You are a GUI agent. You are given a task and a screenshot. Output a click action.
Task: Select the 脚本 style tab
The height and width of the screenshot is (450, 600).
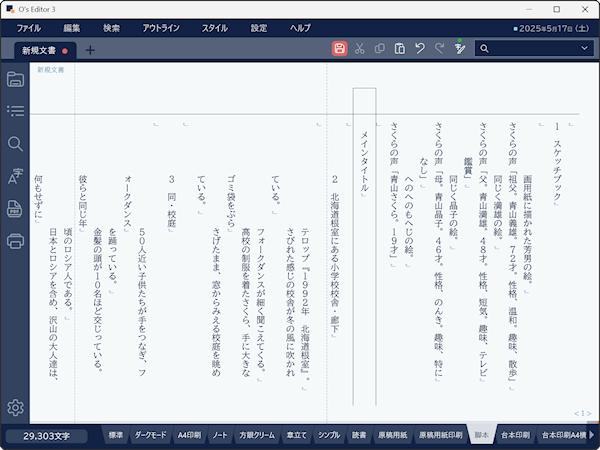[x=481, y=435]
